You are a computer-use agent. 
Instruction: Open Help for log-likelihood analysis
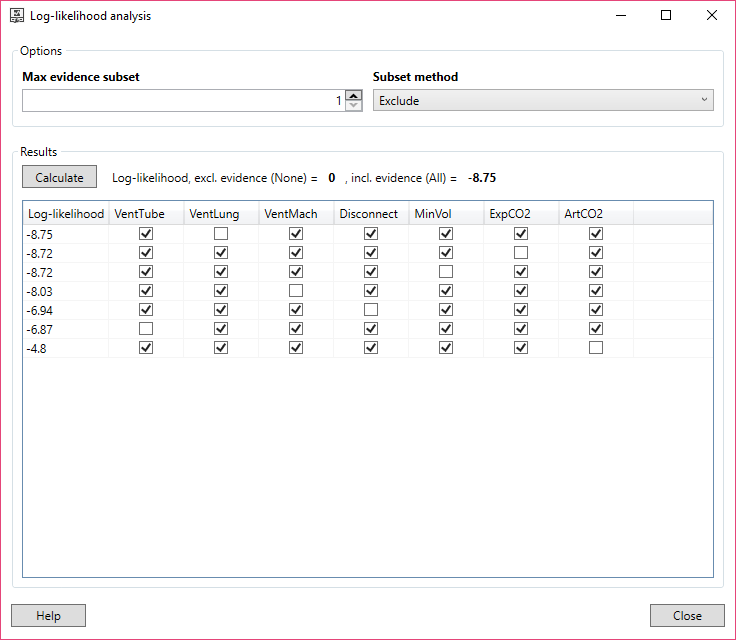[x=48, y=615]
